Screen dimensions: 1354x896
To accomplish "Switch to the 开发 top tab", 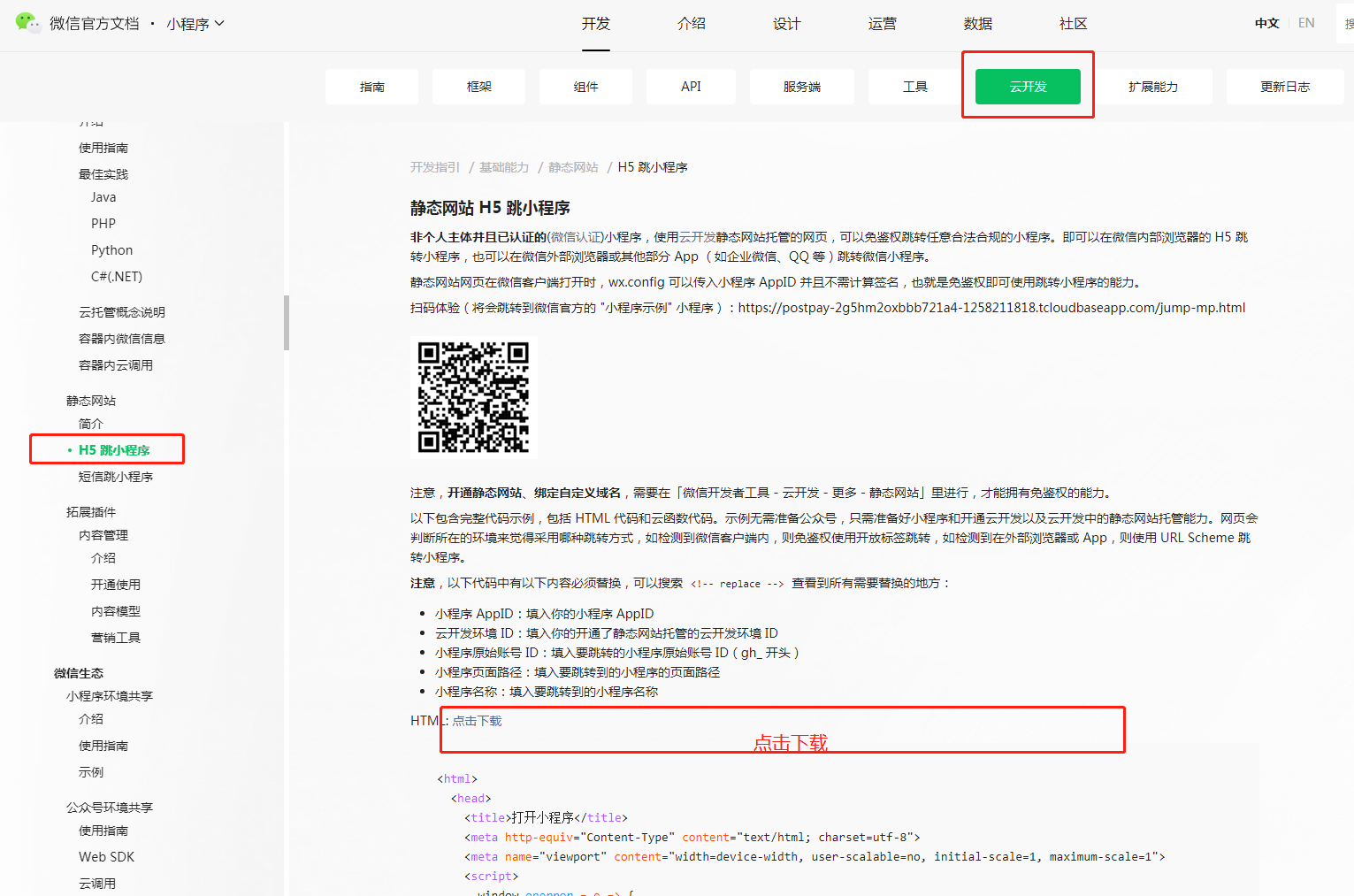I will click(x=596, y=24).
